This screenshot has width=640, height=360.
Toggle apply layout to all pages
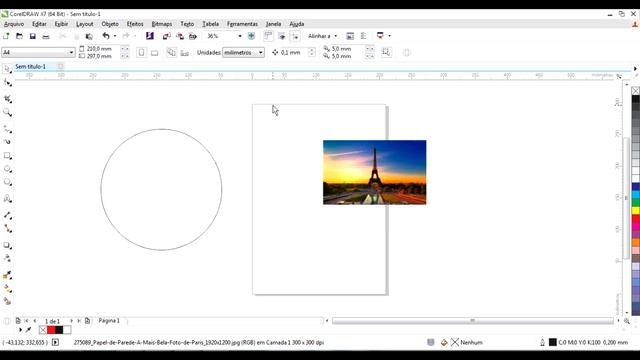[x=171, y=53]
